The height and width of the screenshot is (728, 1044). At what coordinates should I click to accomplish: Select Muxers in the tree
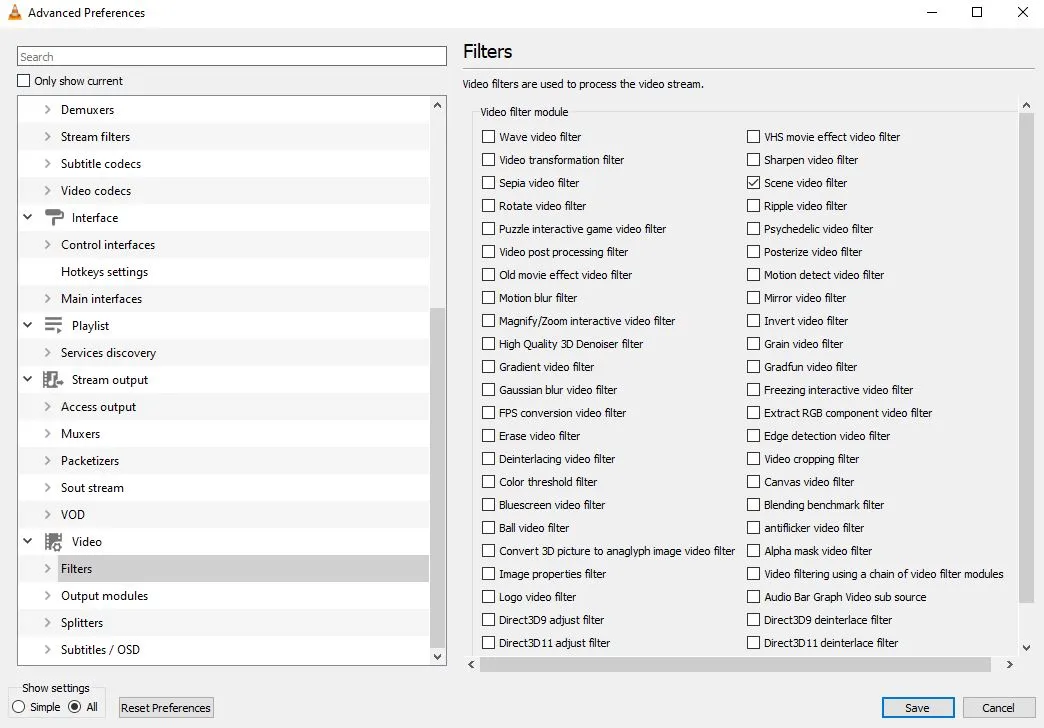point(81,434)
